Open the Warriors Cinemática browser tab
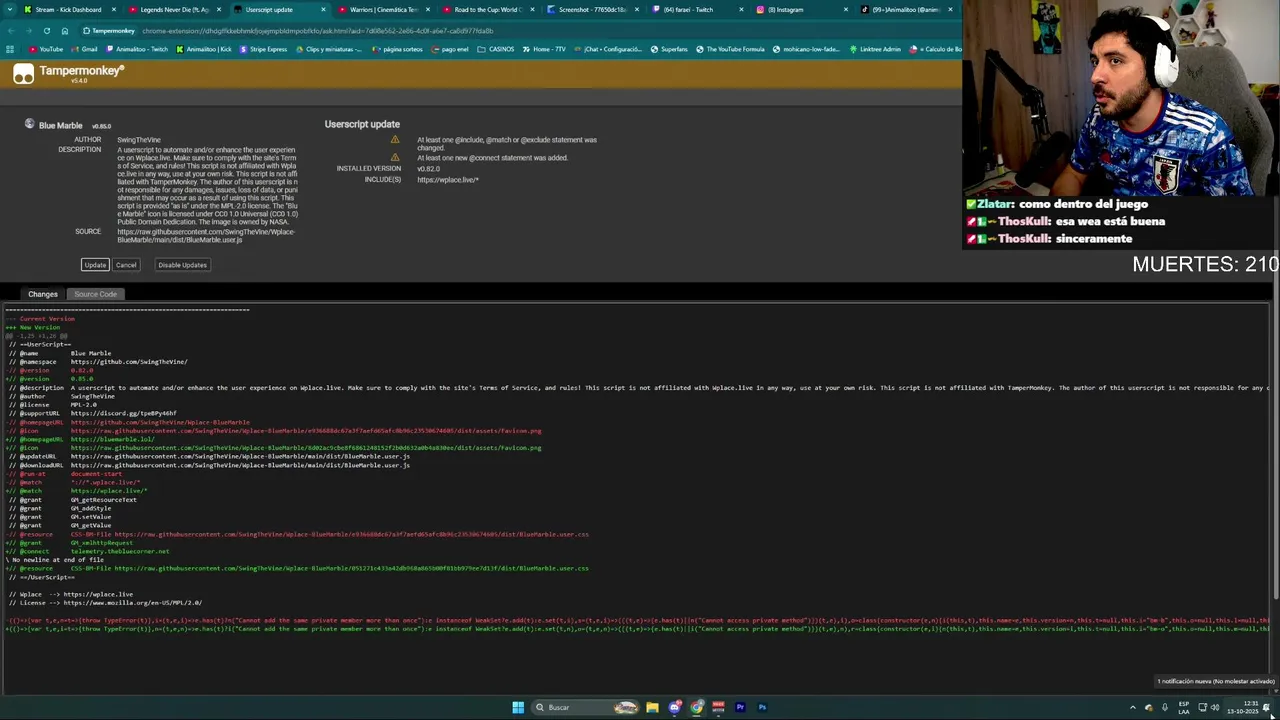The width and height of the screenshot is (1280, 720). click(384, 10)
